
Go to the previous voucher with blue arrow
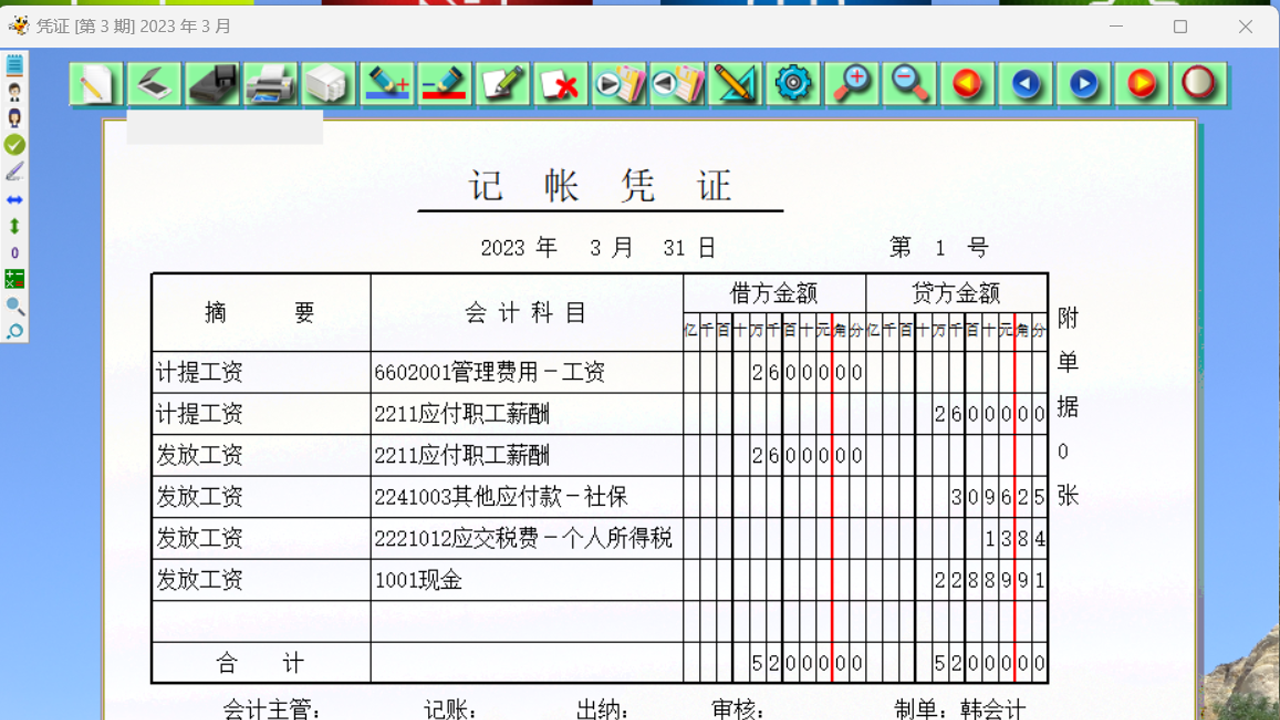pos(1023,85)
